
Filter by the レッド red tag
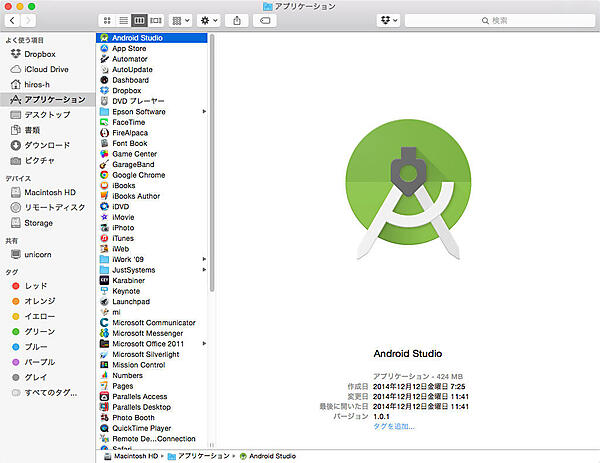[38, 286]
